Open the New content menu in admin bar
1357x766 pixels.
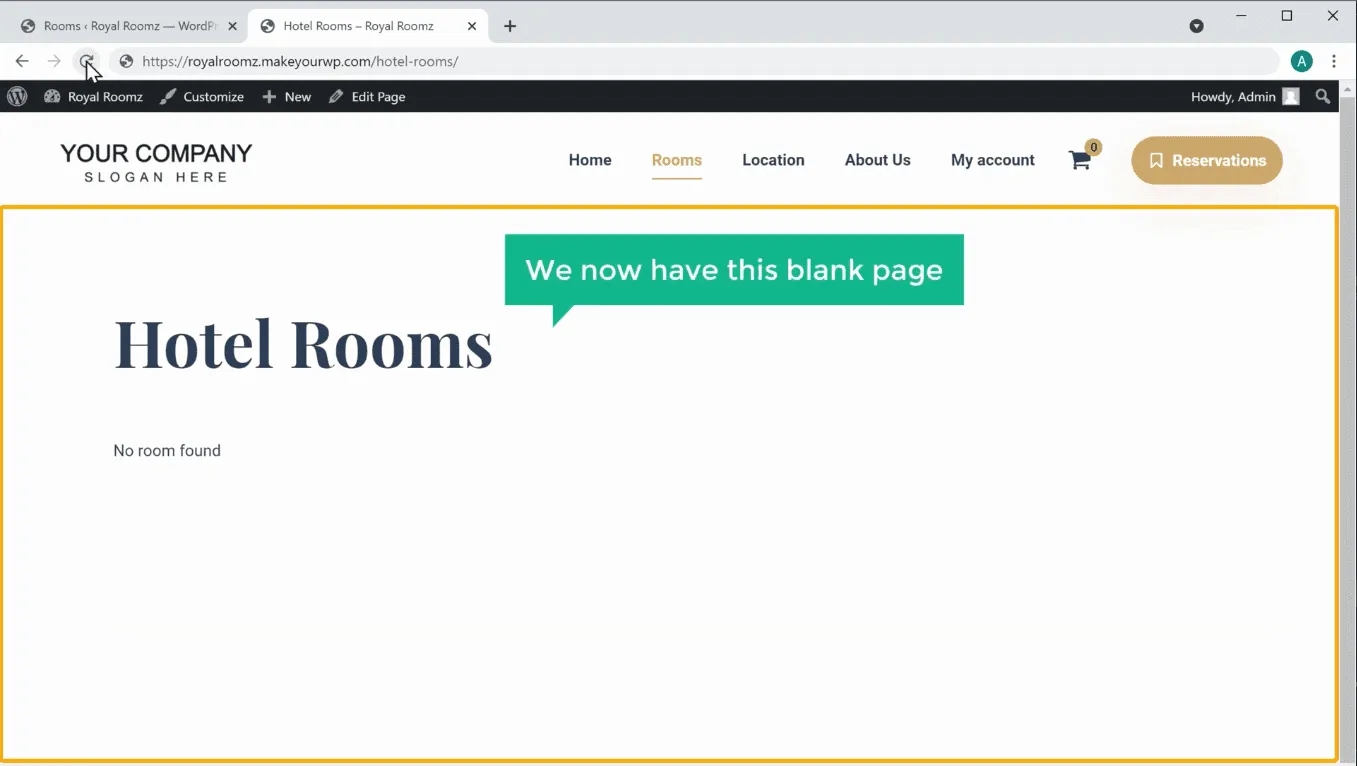[287, 97]
